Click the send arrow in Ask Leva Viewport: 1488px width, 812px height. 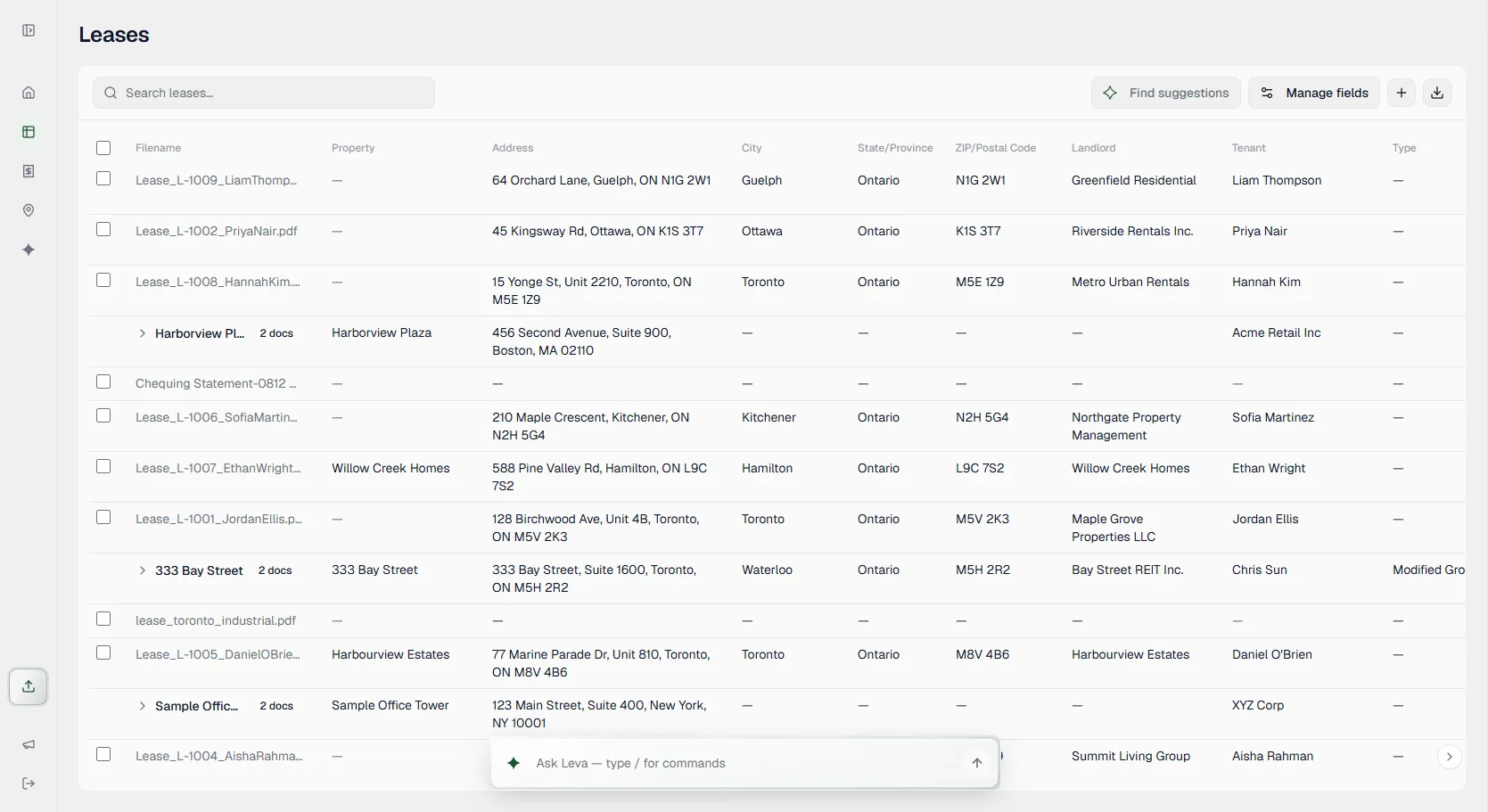[x=977, y=763]
